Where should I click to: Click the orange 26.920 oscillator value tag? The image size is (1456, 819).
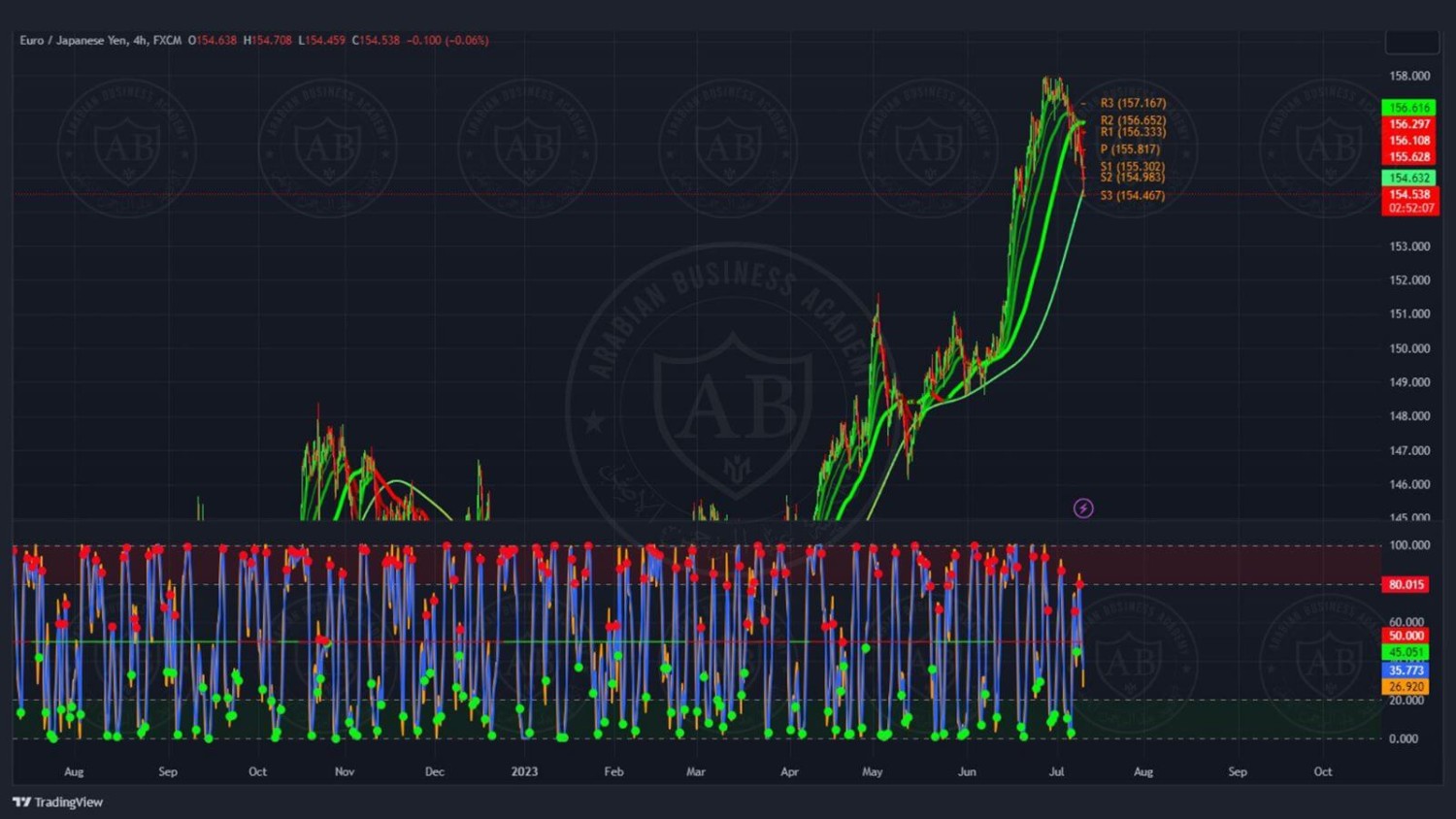point(1406,686)
